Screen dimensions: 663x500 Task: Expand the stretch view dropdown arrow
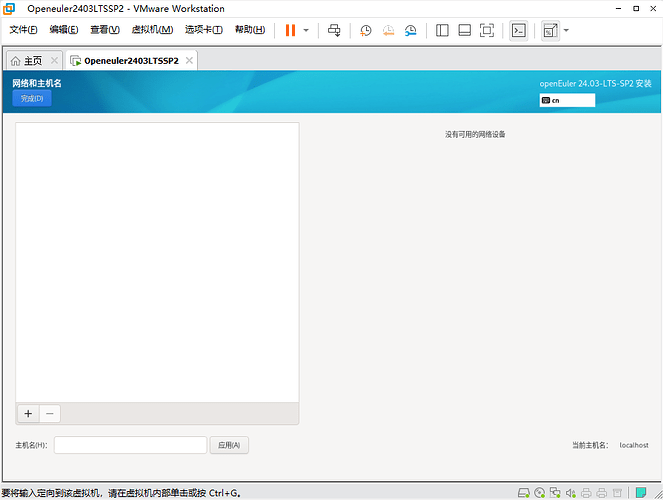566,30
